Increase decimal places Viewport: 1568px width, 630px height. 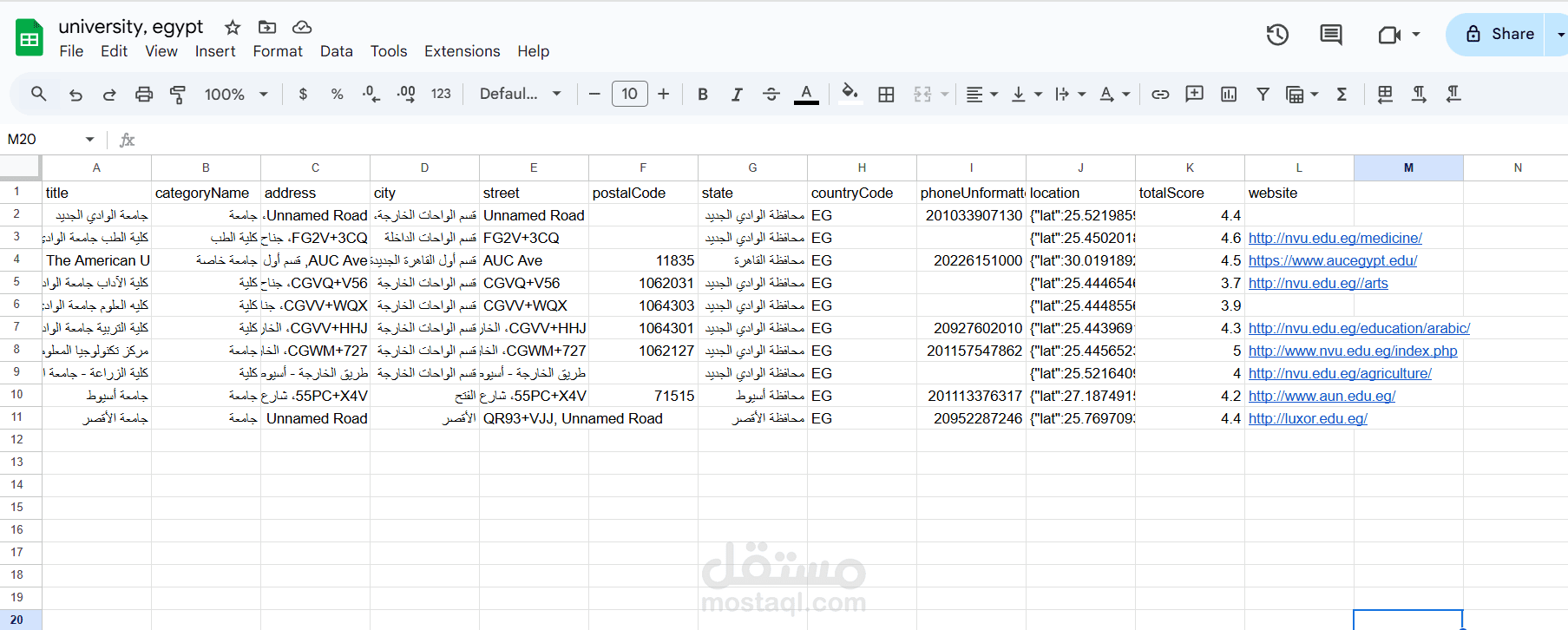(x=406, y=94)
